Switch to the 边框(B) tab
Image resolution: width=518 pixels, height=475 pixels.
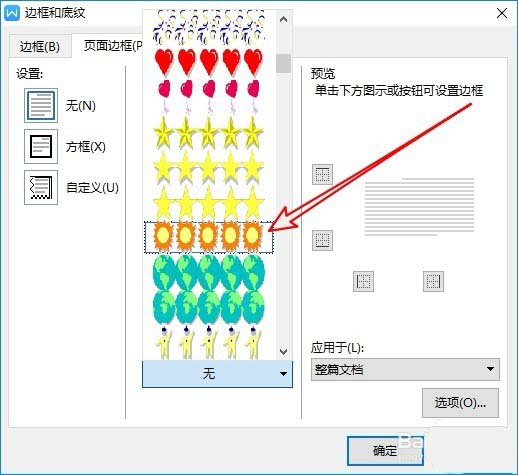(x=40, y=46)
